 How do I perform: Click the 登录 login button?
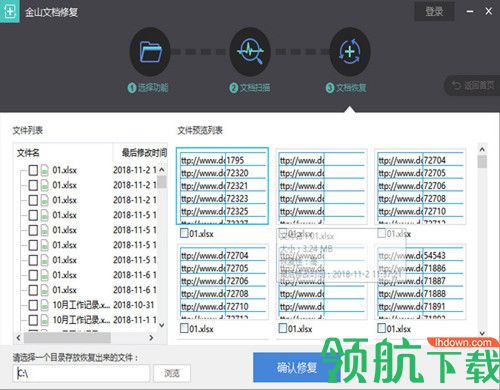tap(434, 12)
